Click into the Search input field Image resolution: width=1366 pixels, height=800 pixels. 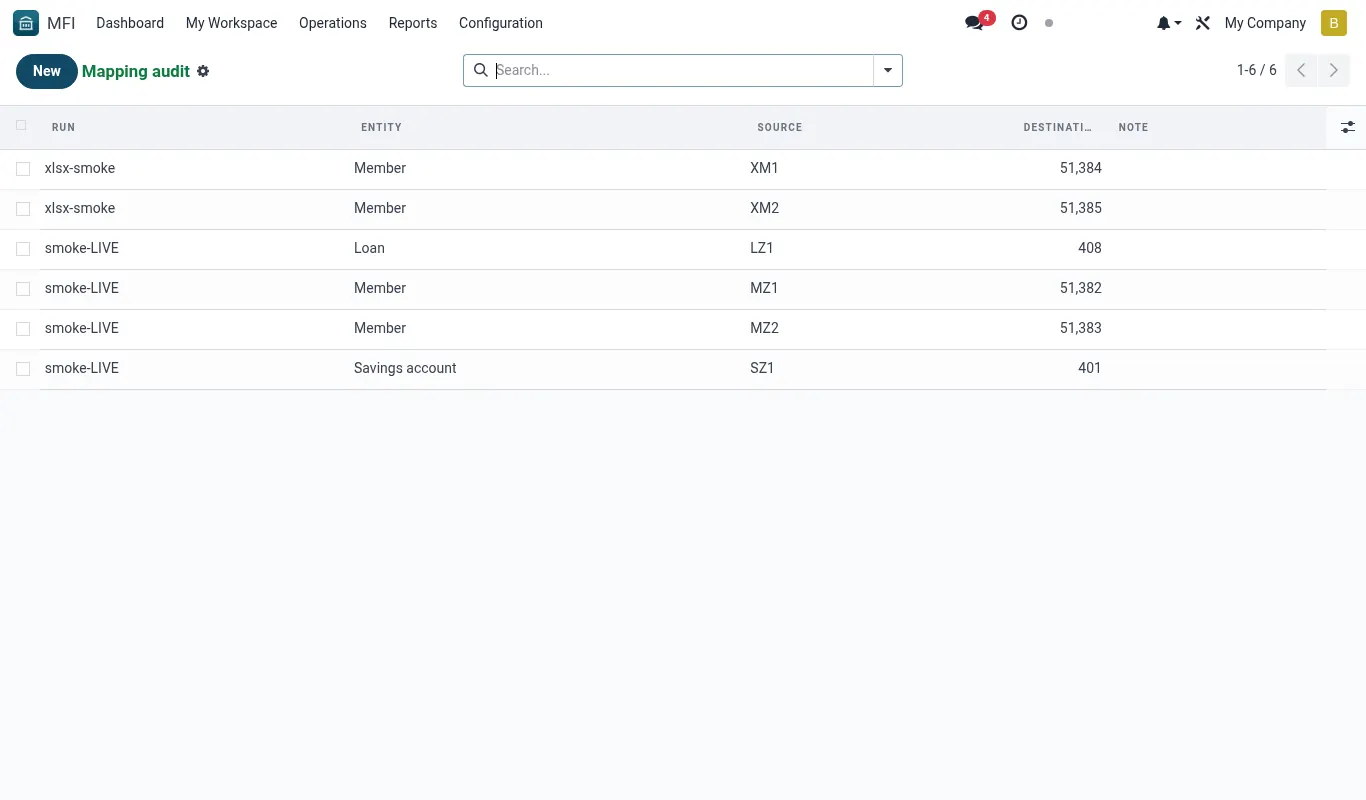point(682,70)
